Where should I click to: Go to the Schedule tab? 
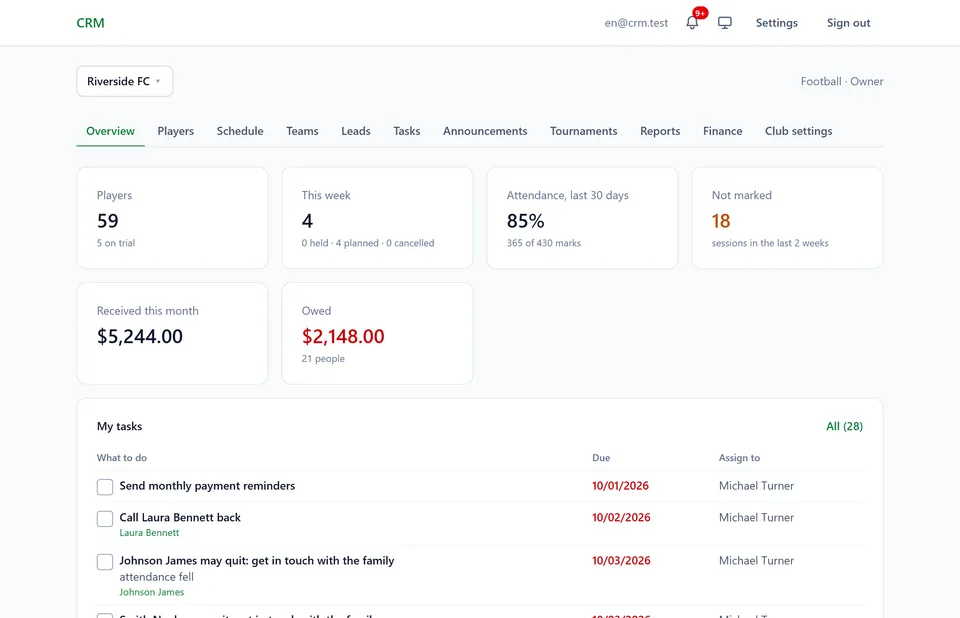(x=240, y=131)
